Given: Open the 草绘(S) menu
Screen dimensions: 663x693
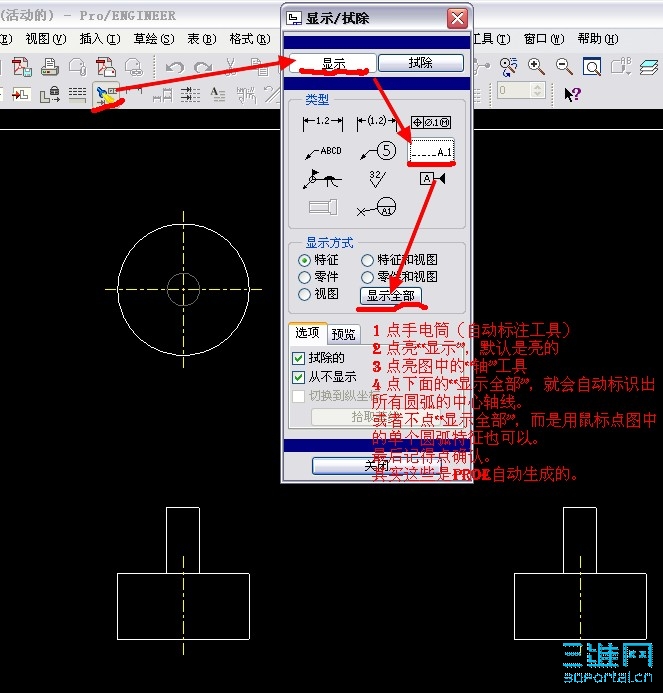Looking at the screenshot, I should coord(154,39).
